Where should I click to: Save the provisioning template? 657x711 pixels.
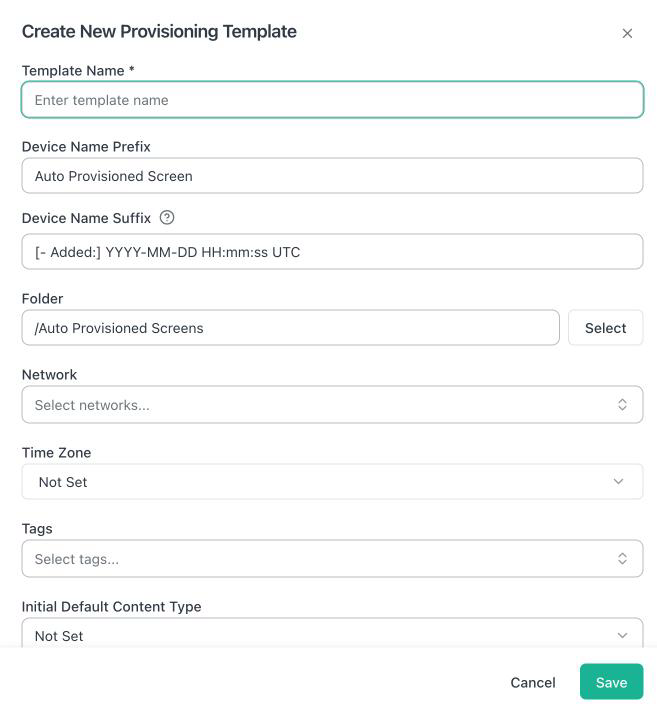pyautogui.click(x=611, y=682)
